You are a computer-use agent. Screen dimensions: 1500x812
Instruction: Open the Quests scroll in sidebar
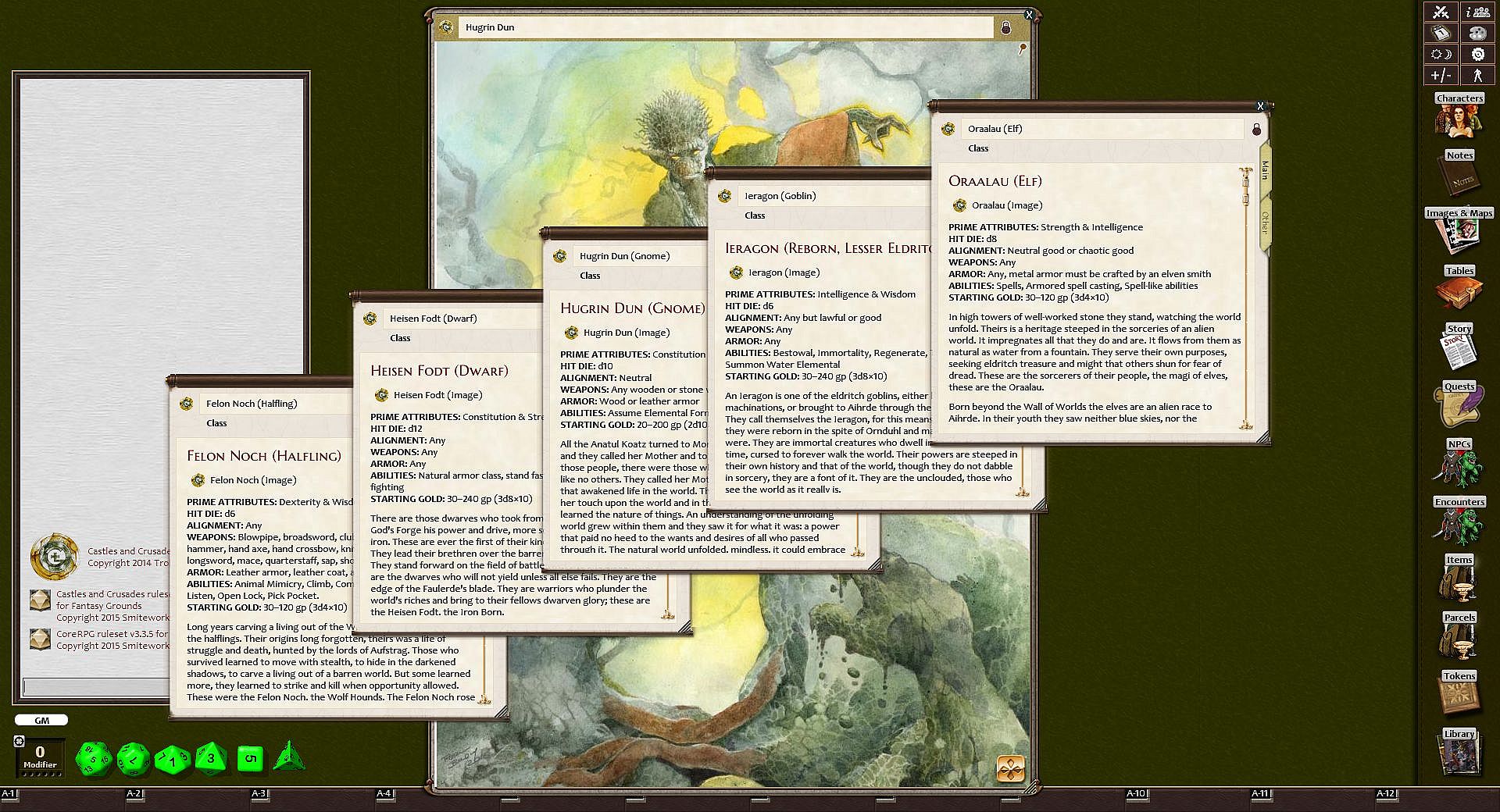click(1459, 404)
